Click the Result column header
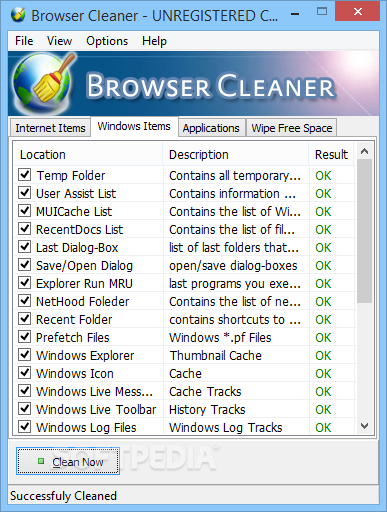The image size is (387, 512). pyautogui.click(x=331, y=154)
